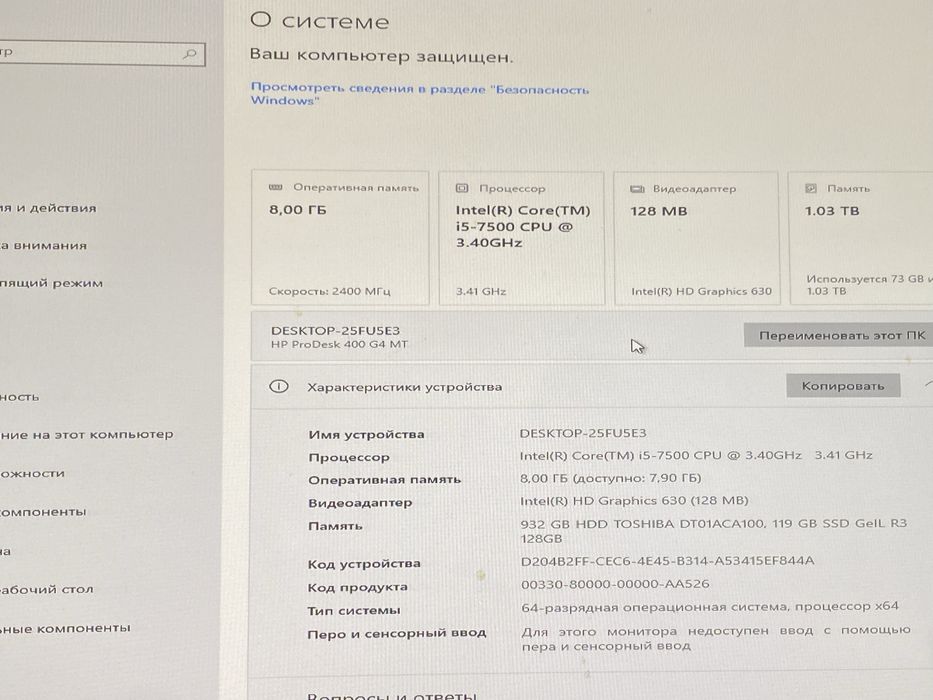Click the 'О системе' page title
Image resolution: width=933 pixels, height=700 pixels.
[320, 21]
